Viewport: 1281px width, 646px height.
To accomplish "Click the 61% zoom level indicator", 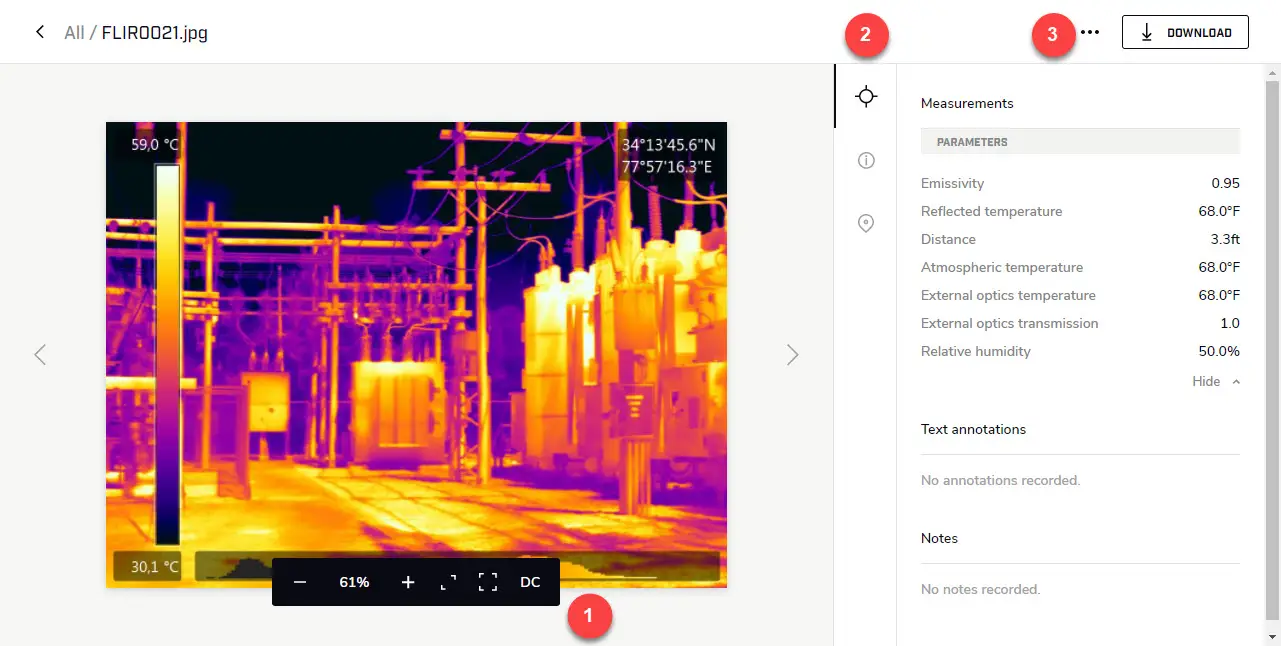I will pos(354,582).
